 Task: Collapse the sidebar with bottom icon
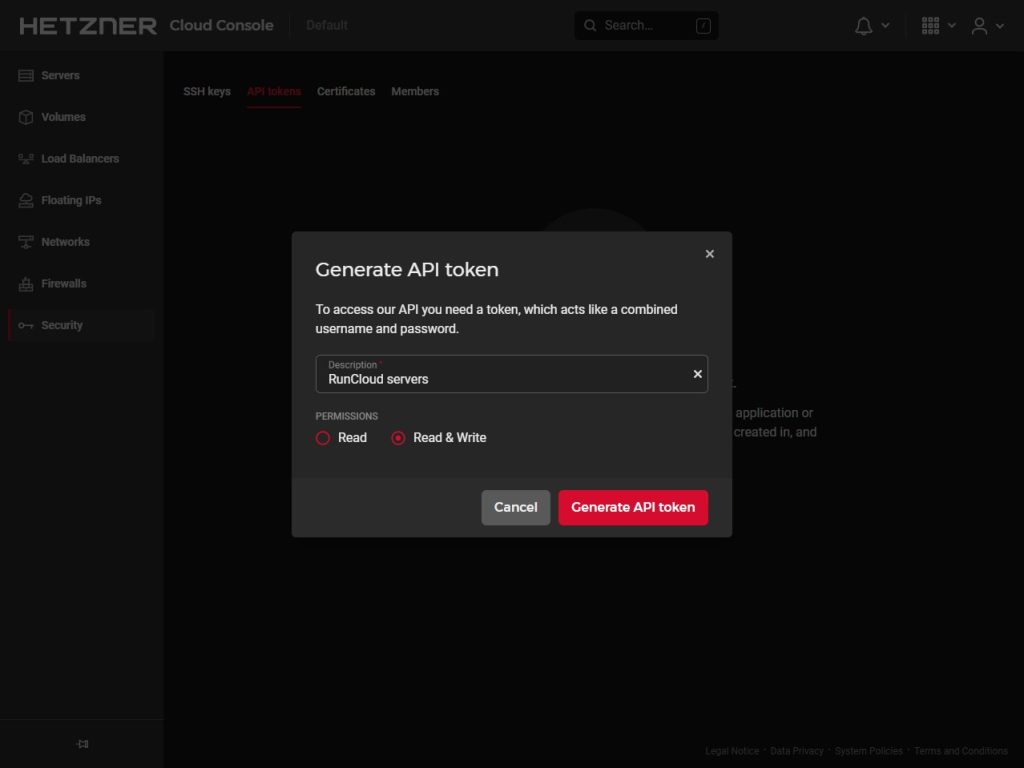(82, 744)
